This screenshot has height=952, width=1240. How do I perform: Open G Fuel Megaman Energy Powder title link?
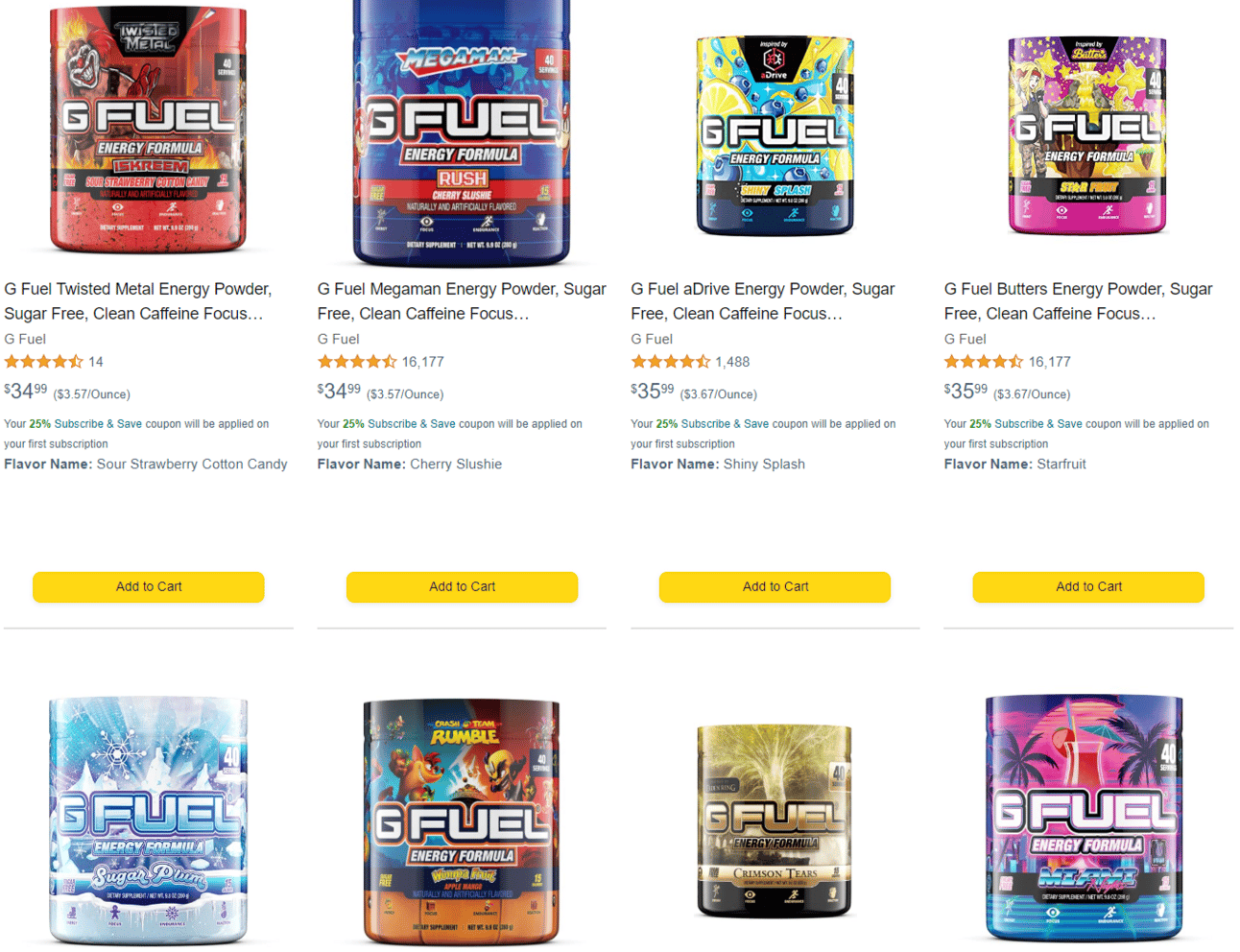[462, 301]
